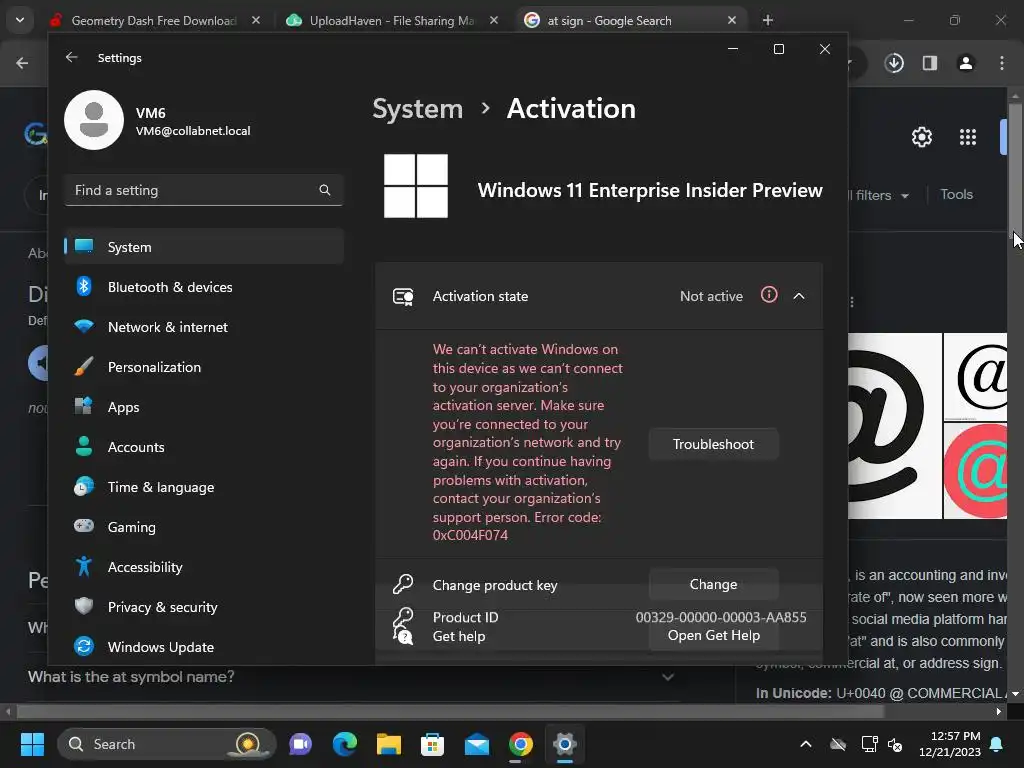Toggle Chrome side panel icon
1024x768 pixels.
click(x=930, y=63)
